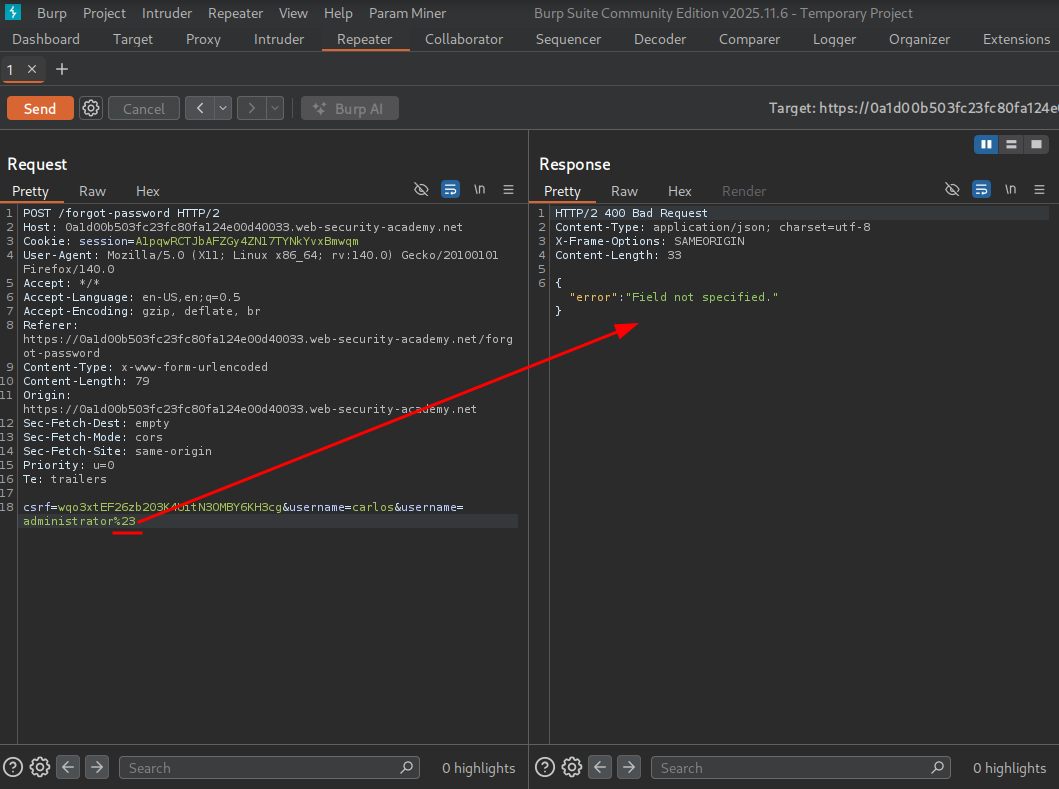The height and width of the screenshot is (789, 1059).
Task: Show Response in Hex view
Action: [679, 191]
